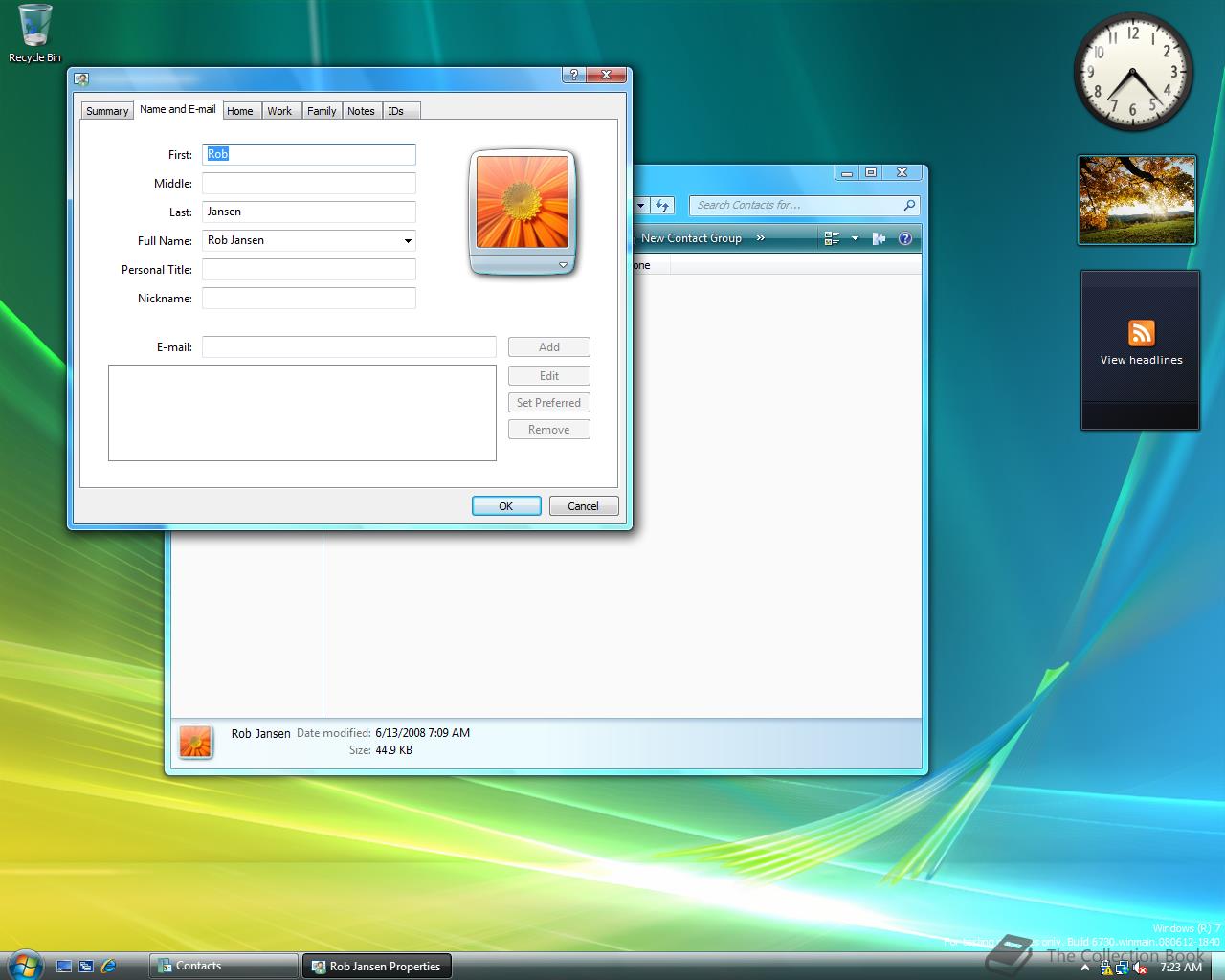Go to the Family tab
The image size is (1225, 980).
tap(322, 111)
